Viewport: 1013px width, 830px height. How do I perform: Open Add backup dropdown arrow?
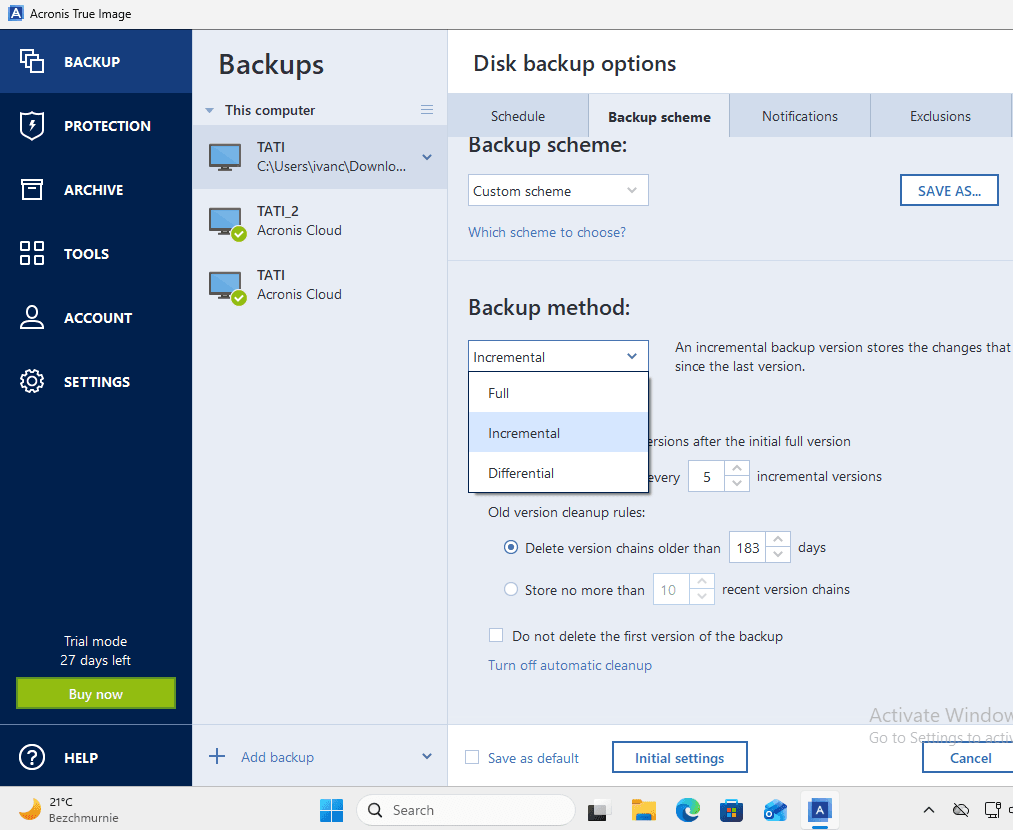[427, 756]
